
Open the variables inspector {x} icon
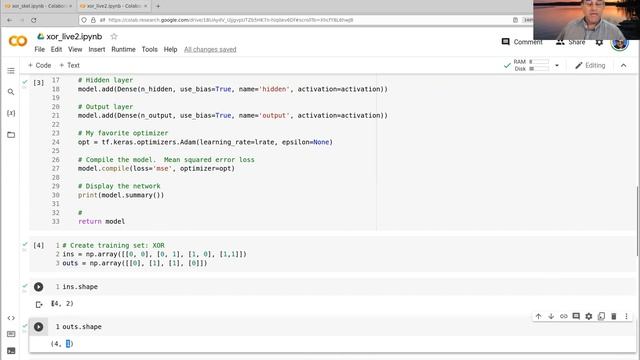click(11, 113)
